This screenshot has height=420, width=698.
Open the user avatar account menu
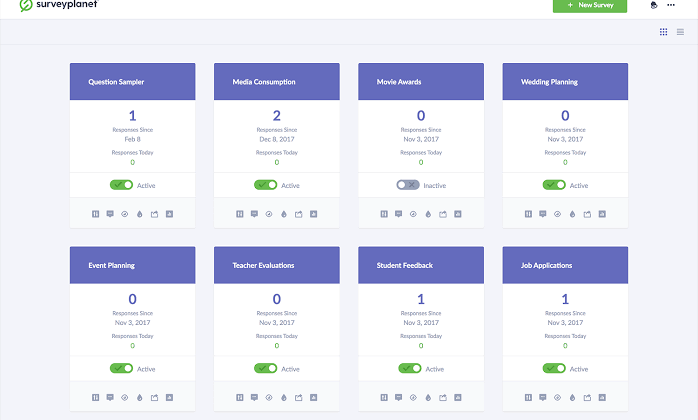(654, 5)
